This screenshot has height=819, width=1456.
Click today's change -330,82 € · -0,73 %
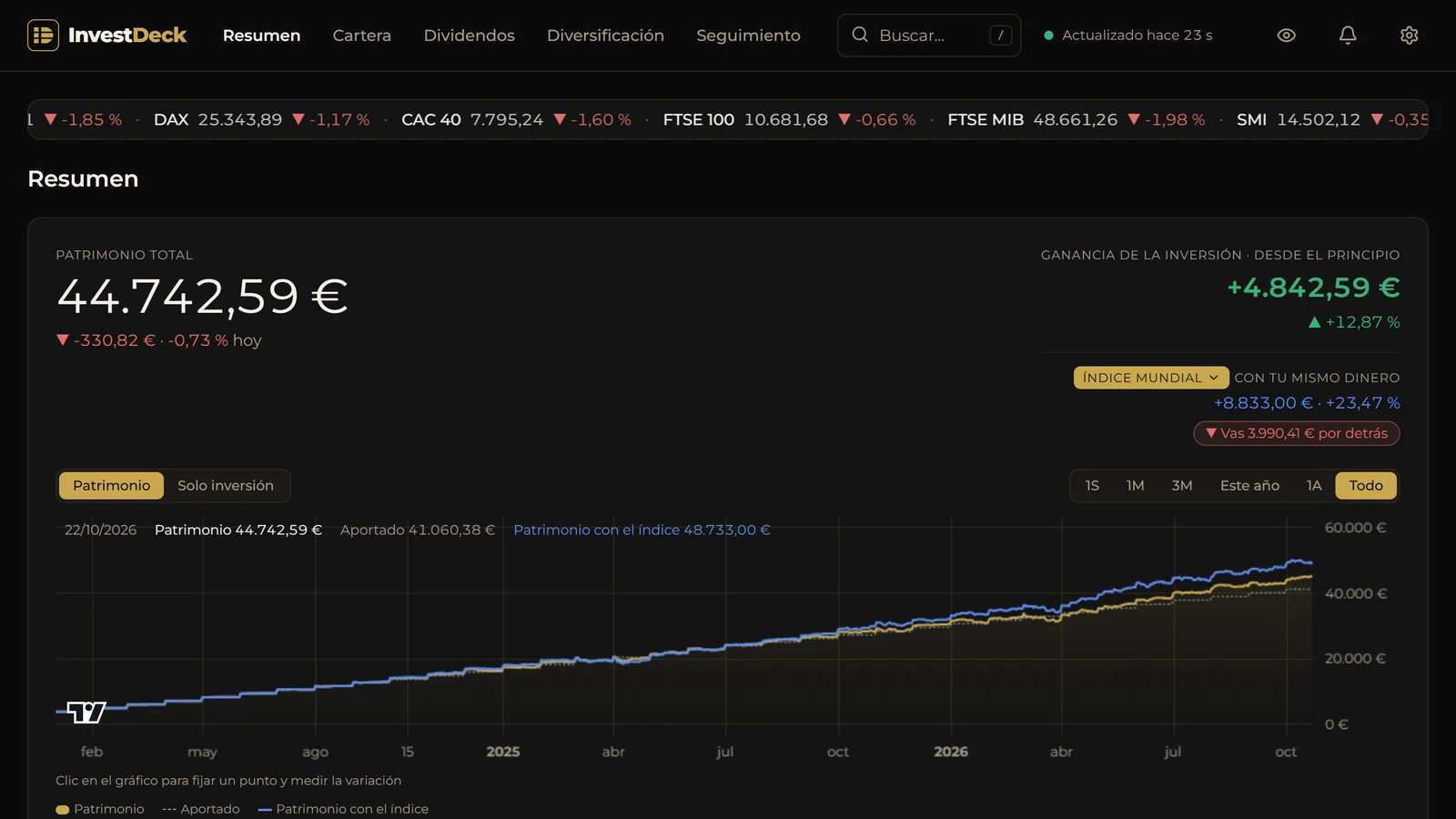(x=143, y=340)
